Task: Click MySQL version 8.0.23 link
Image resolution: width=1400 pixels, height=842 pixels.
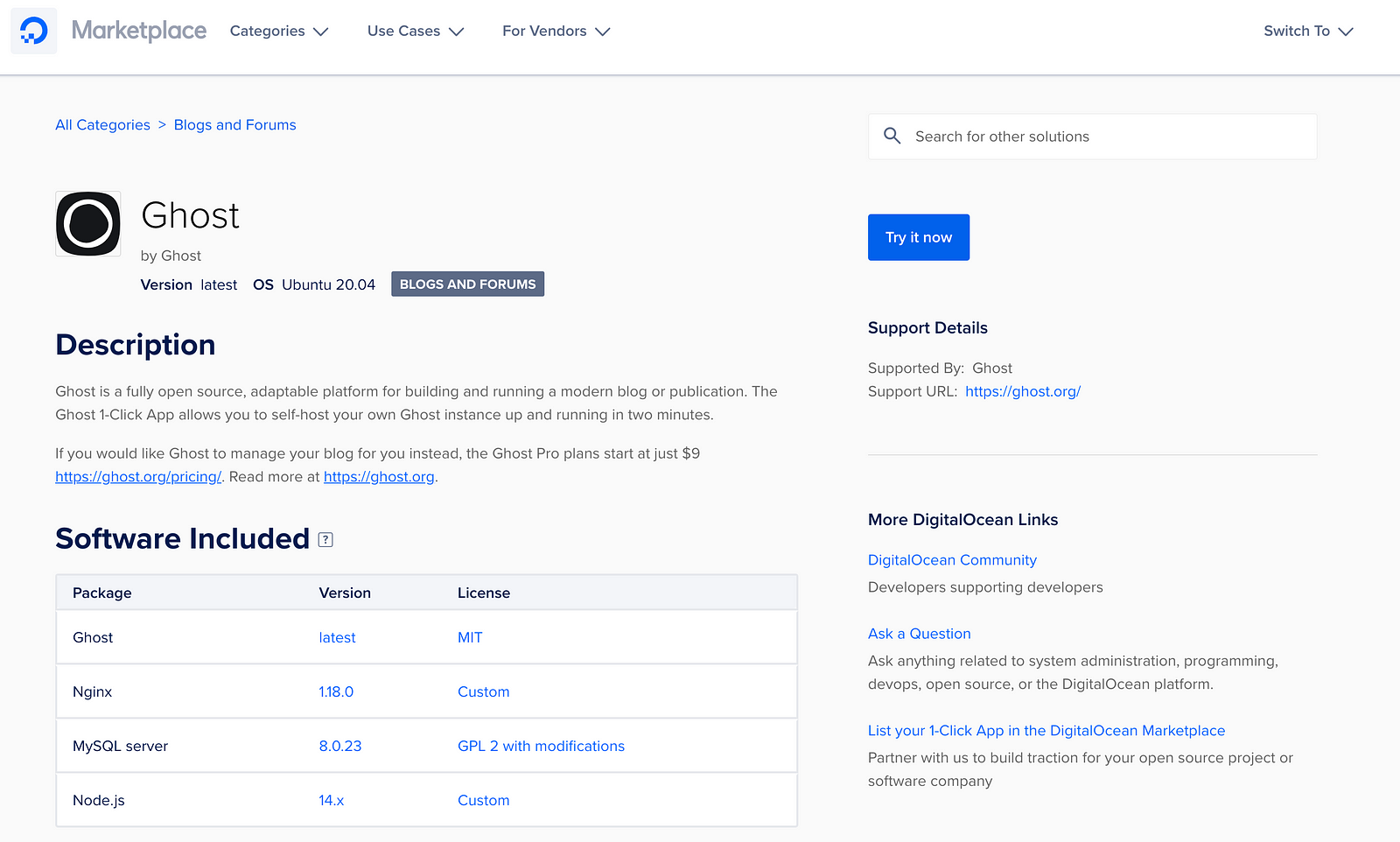Action: [x=339, y=747]
